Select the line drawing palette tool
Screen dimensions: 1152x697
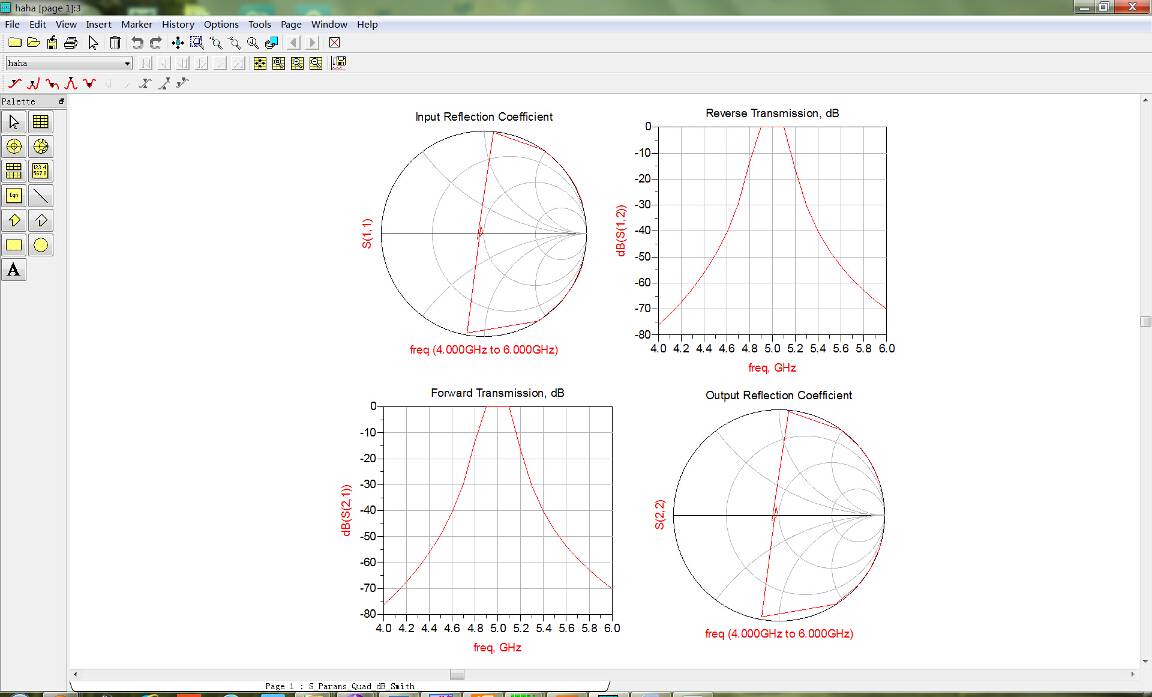point(40,195)
